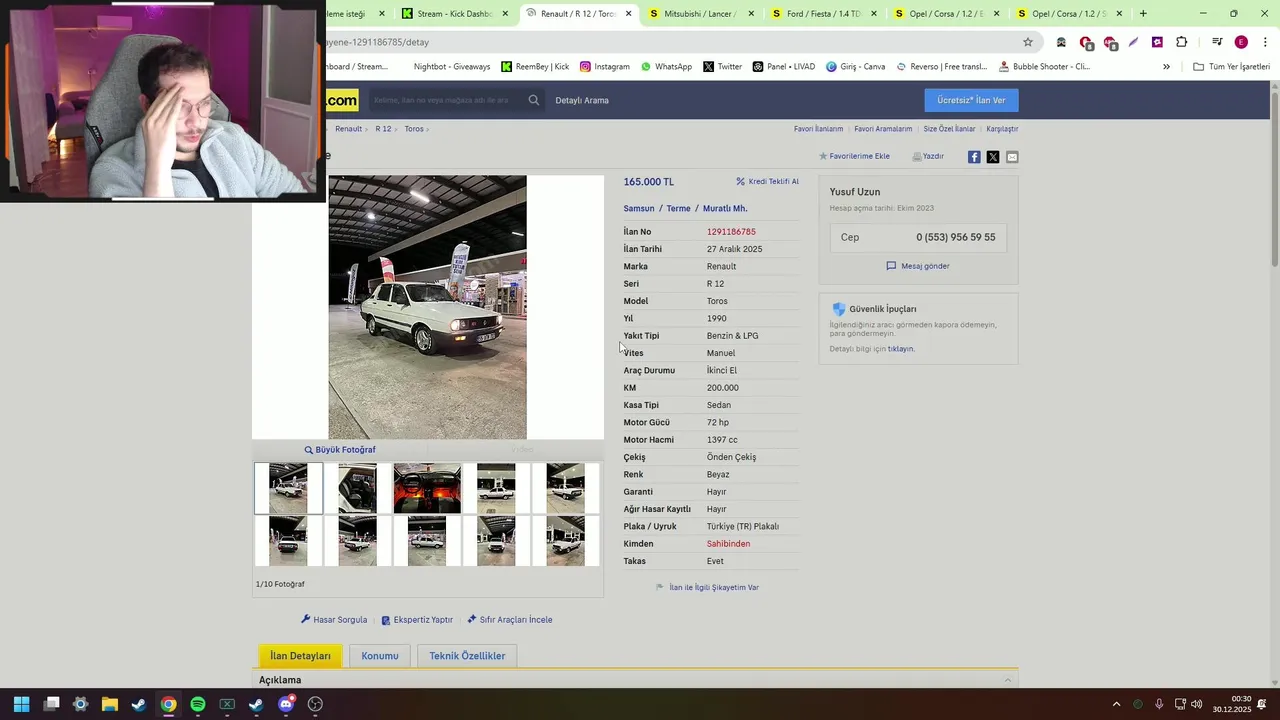Click the Hasar Sorgula link
The image size is (1280, 720).
click(334, 620)
